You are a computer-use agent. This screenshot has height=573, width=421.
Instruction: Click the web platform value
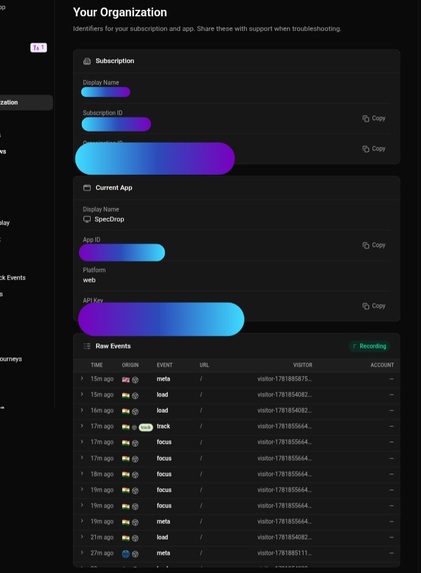coord(89,280)
